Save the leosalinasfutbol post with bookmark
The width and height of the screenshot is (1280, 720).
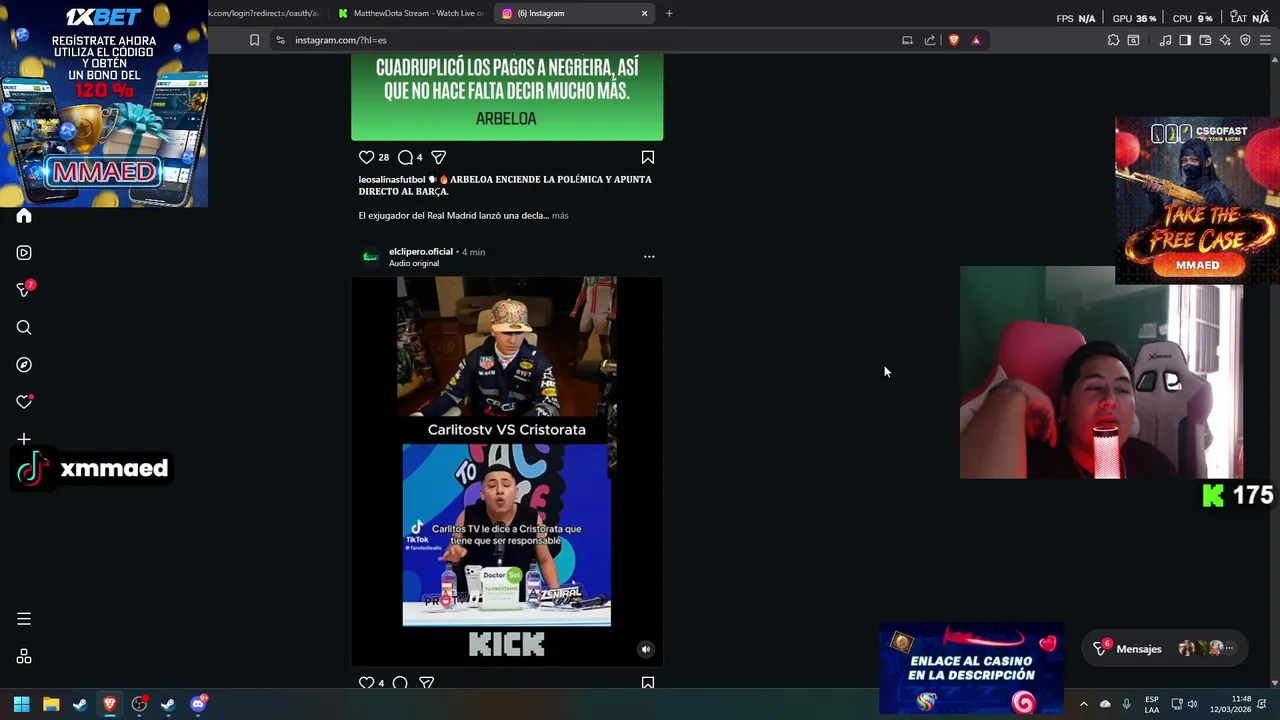(x=648, y=157)
